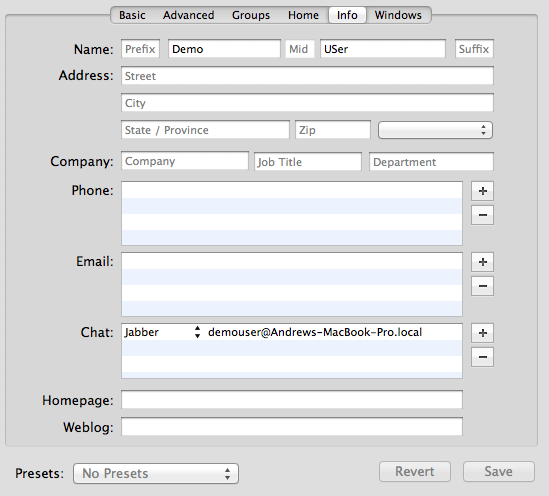Image resolution: width=549 pixels, height=496 pixels.
Task: Click the Company name field
Action: 185,161
